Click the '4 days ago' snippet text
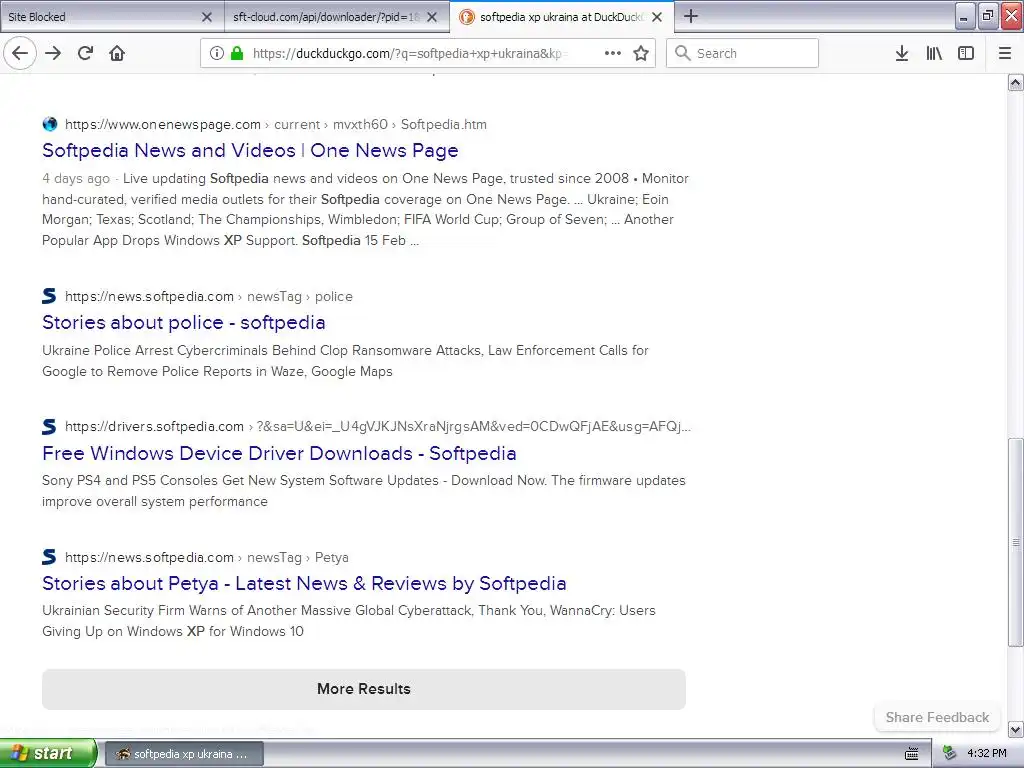Image resolution: width=1024 pixels, height=768 pixels. [x=76, y=178]
